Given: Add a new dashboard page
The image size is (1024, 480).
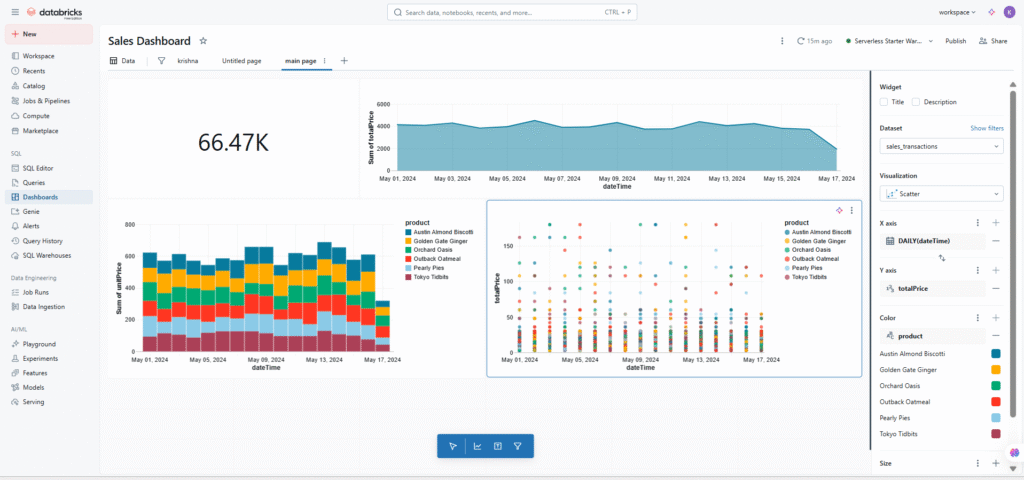Looking at the screenshot, I should [x=344, y=61].
